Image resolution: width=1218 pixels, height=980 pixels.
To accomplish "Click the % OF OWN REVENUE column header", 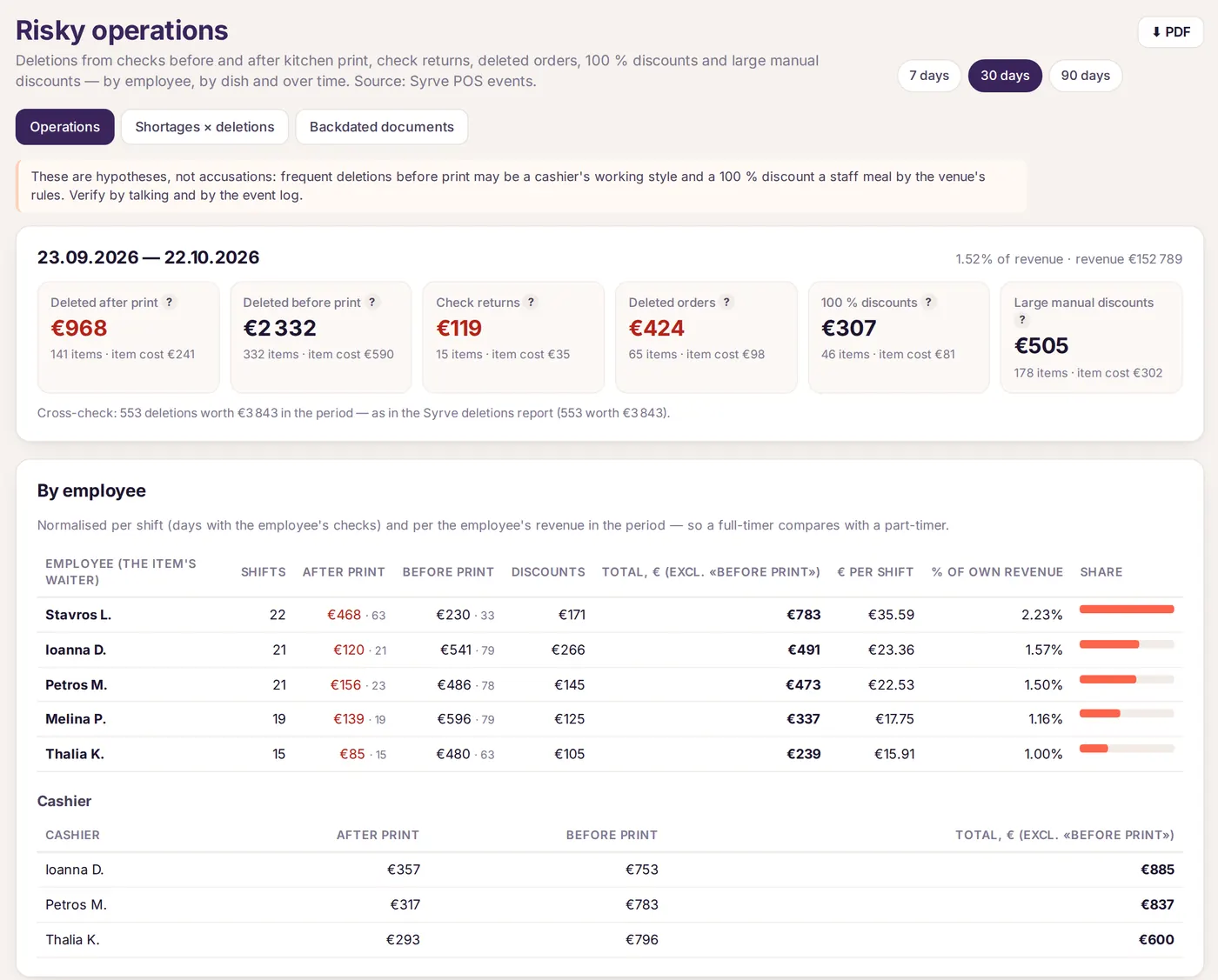I will [997, 572].
